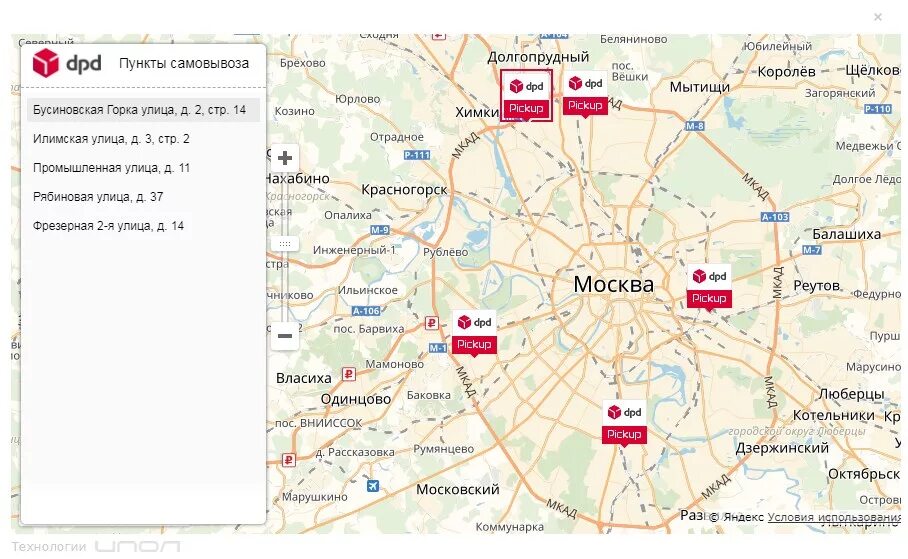Click the Мытищи map label
The image size is (908, 559).
click(700, 87)
